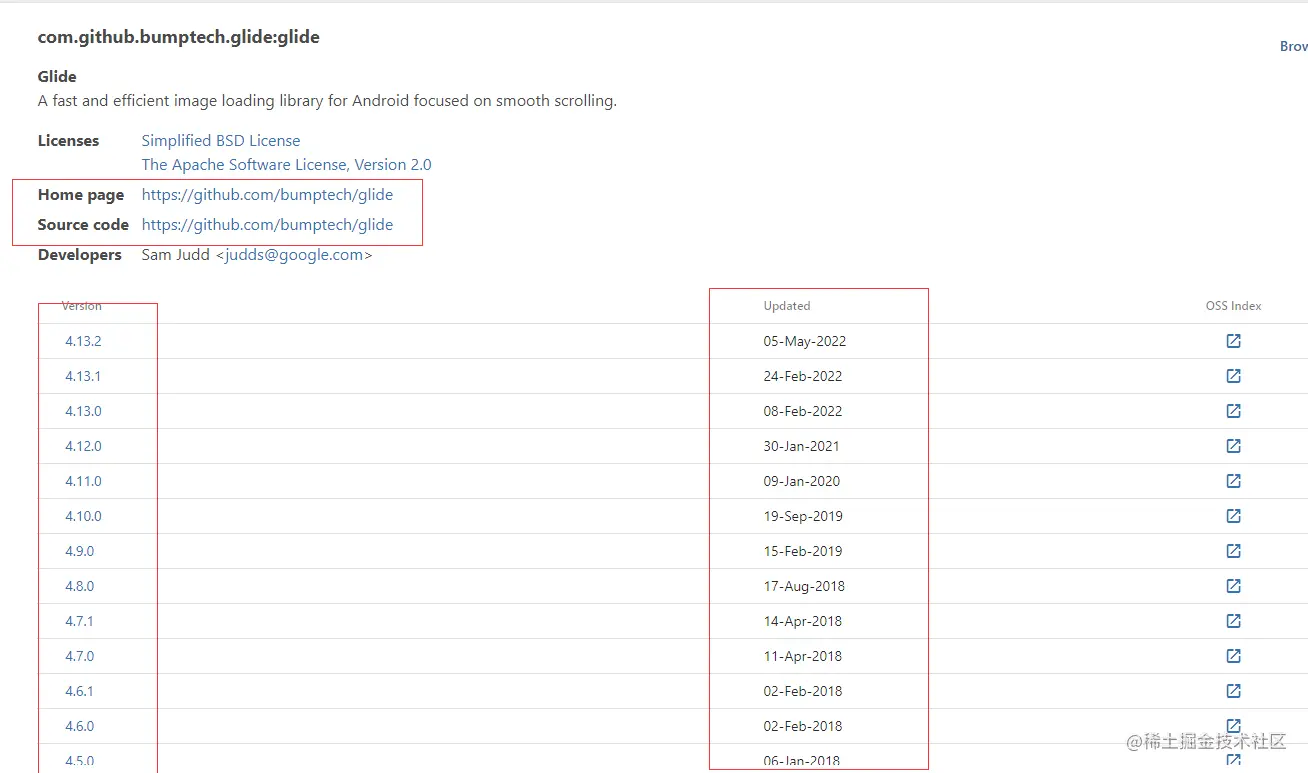Viewport: 1308px width, 773px height.
Task: Select the date 05-May-2022
Action: click(x=805, y=341)
